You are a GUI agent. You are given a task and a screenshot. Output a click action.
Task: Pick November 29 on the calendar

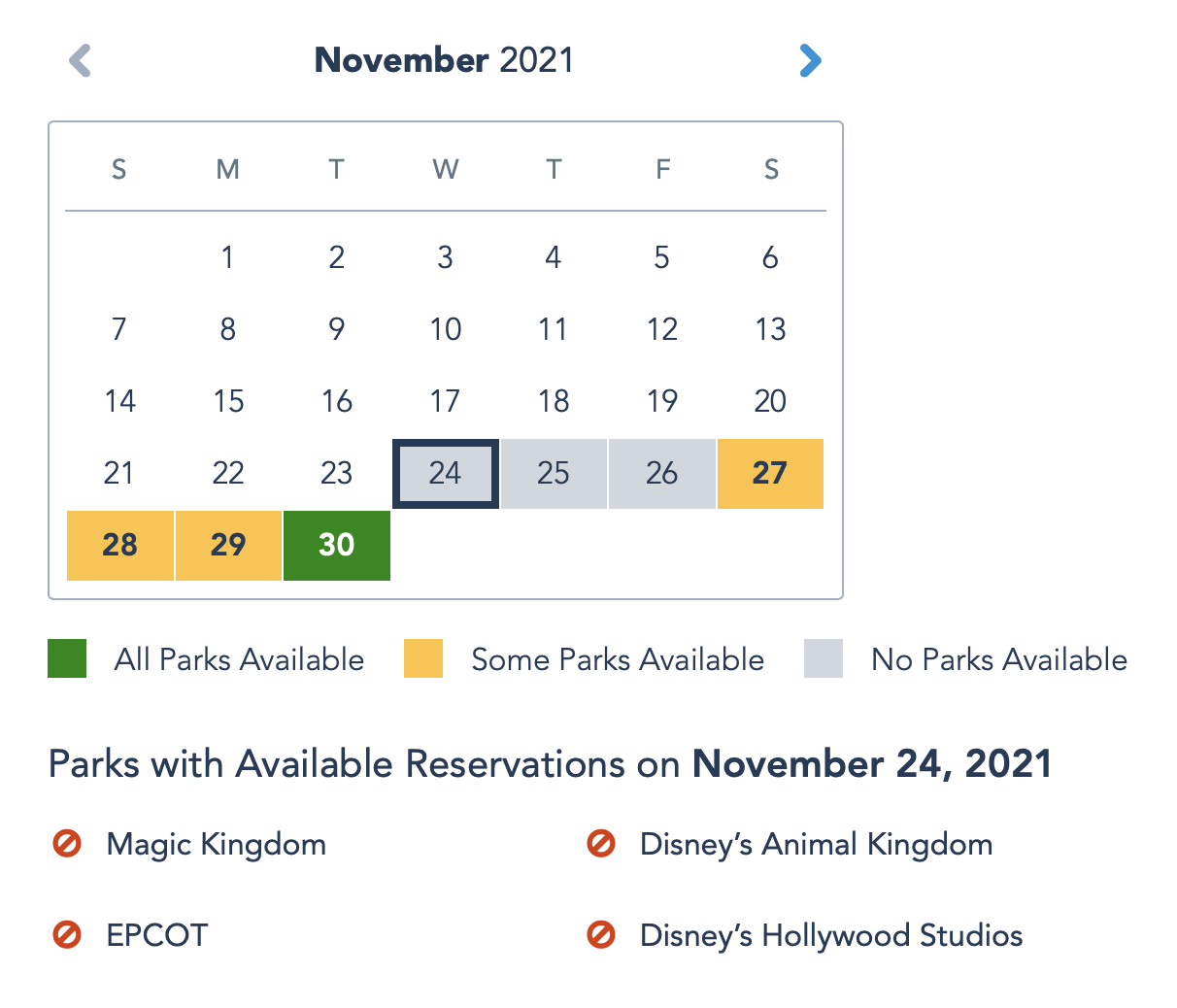[x=228, y=545]
